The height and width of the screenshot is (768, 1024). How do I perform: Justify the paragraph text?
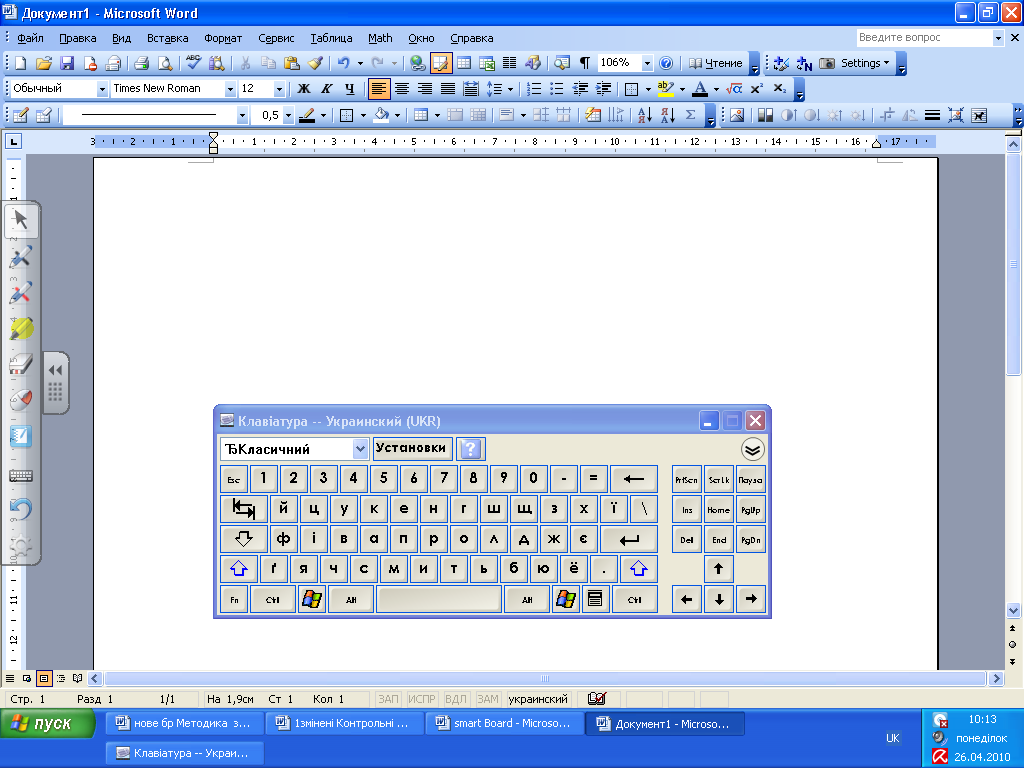click(x=447, y=88)
